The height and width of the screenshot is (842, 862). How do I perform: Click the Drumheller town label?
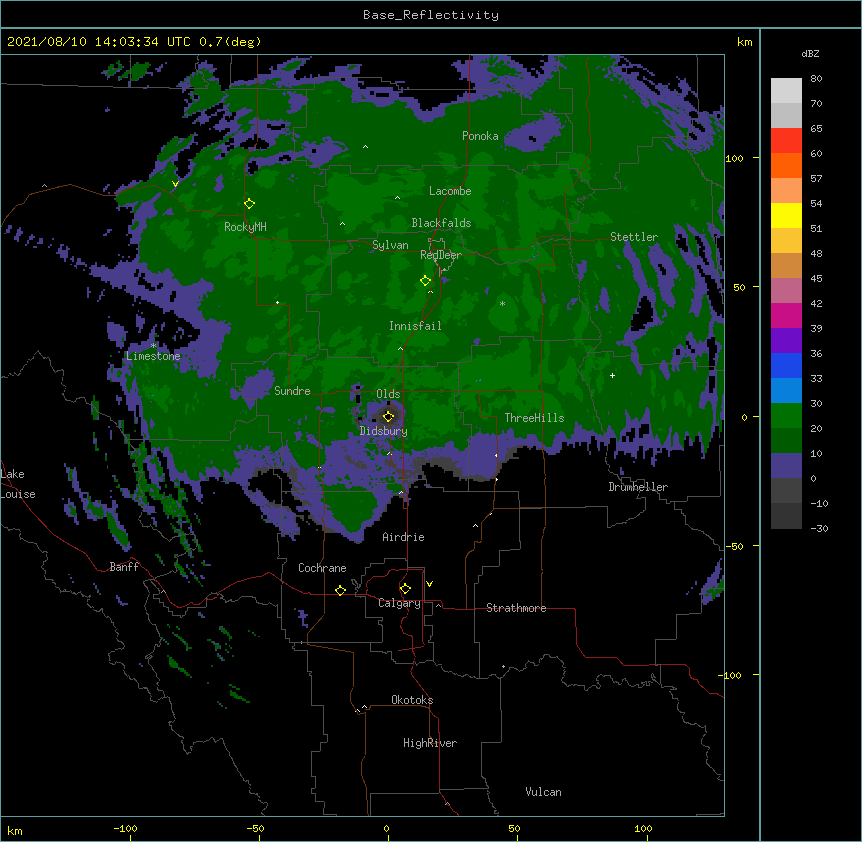pyautogui.click(x=638, y=487)
